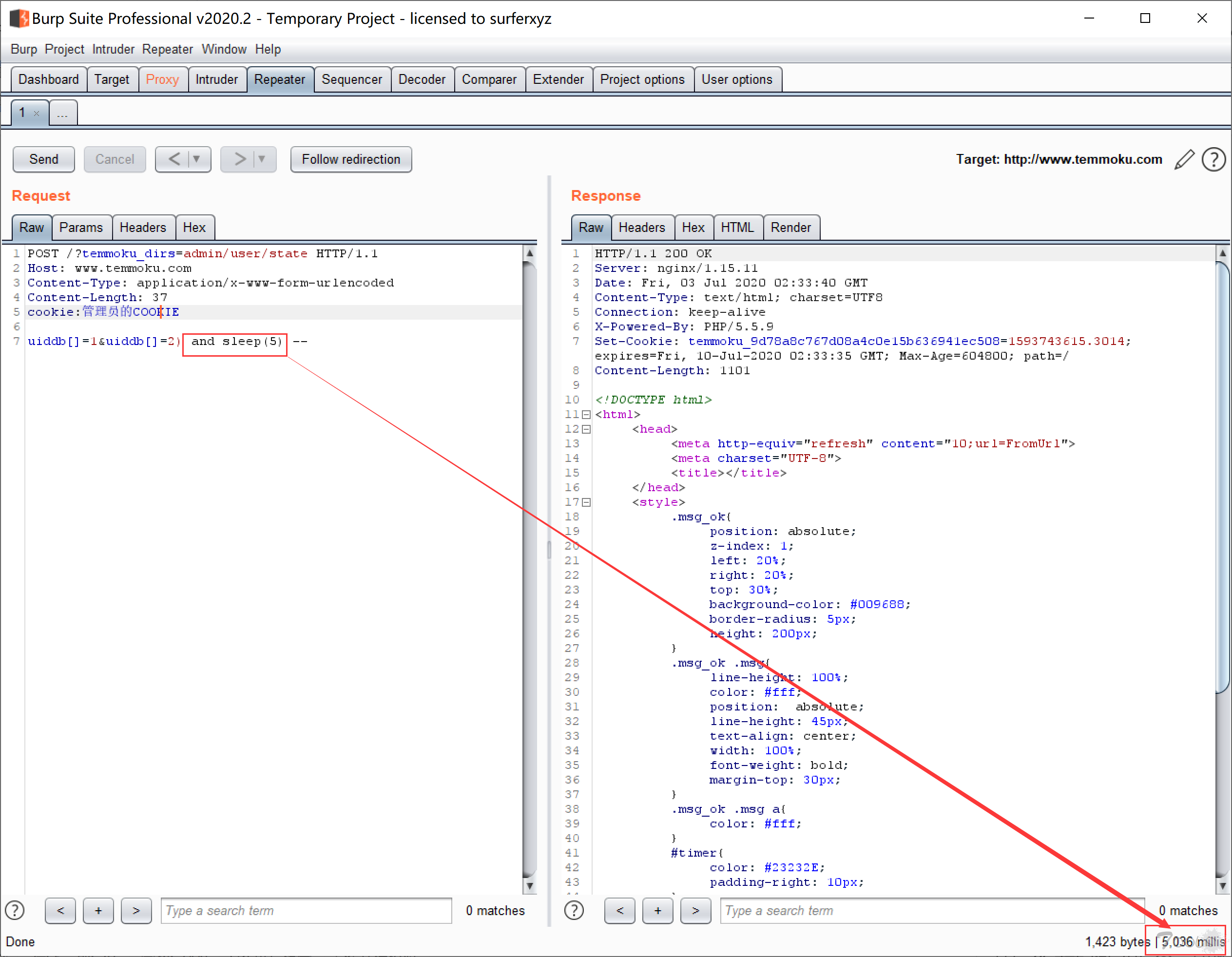Select response Raw view tab
The width and height of the screenshot is (1232, 957).
click(591, 228)
